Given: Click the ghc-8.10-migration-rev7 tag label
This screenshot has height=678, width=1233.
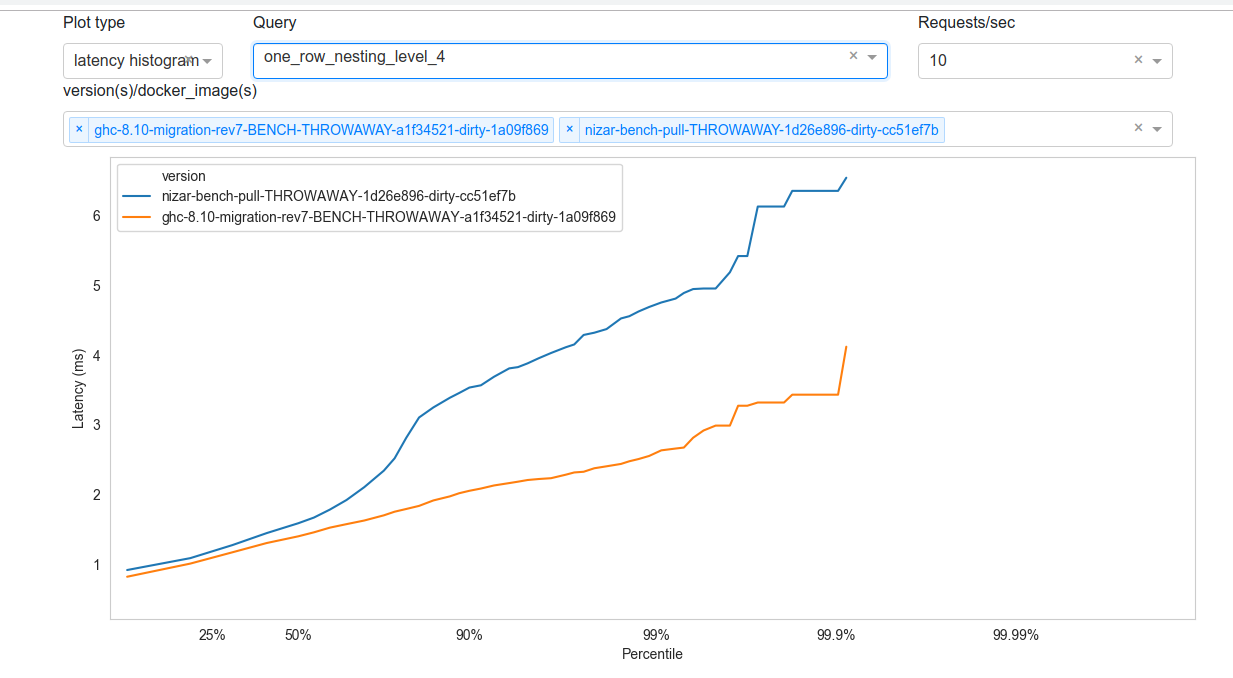Looking at the screenshot, I should pos(320,129).
